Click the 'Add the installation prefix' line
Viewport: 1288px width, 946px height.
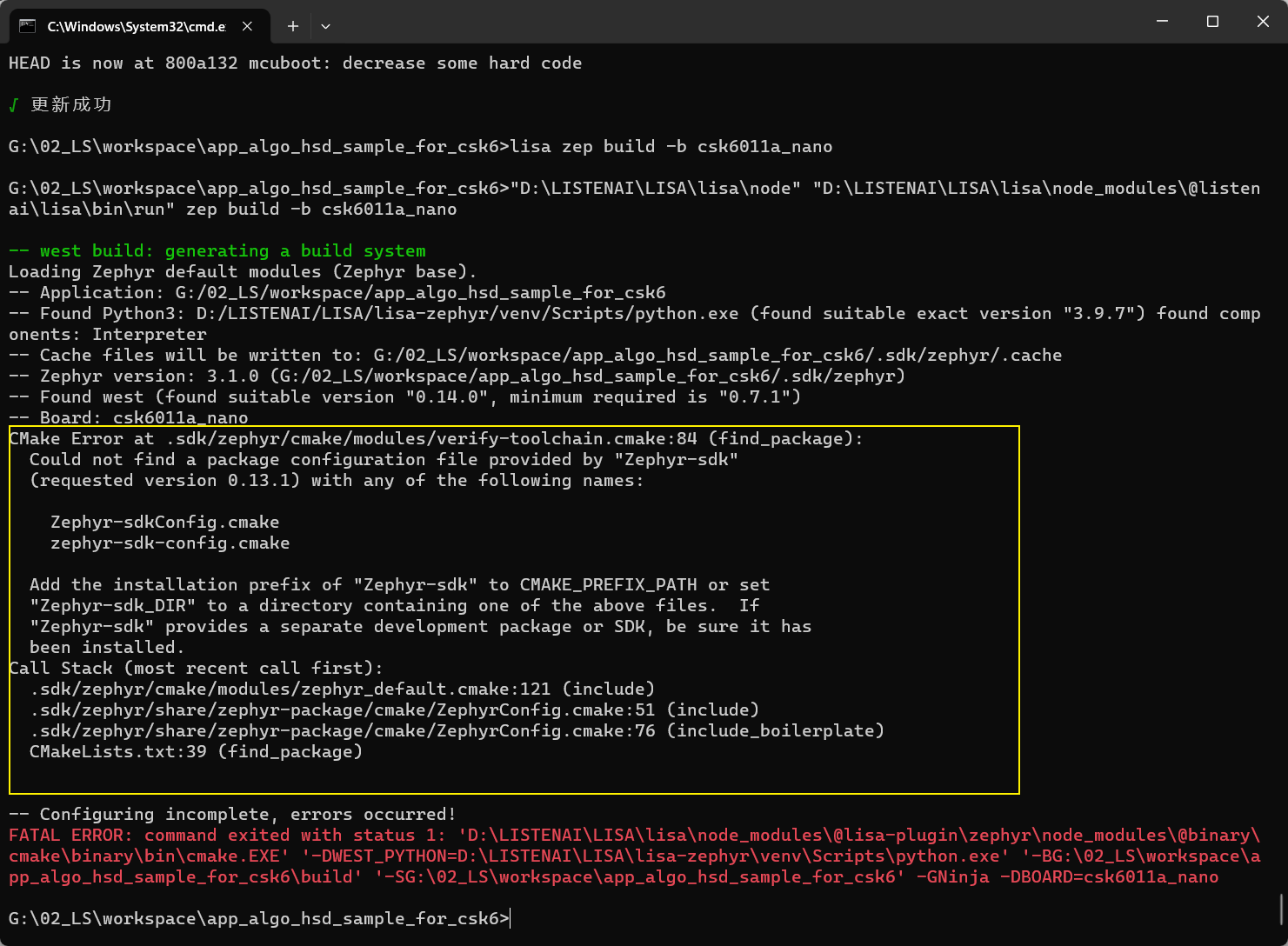(400, 584)
